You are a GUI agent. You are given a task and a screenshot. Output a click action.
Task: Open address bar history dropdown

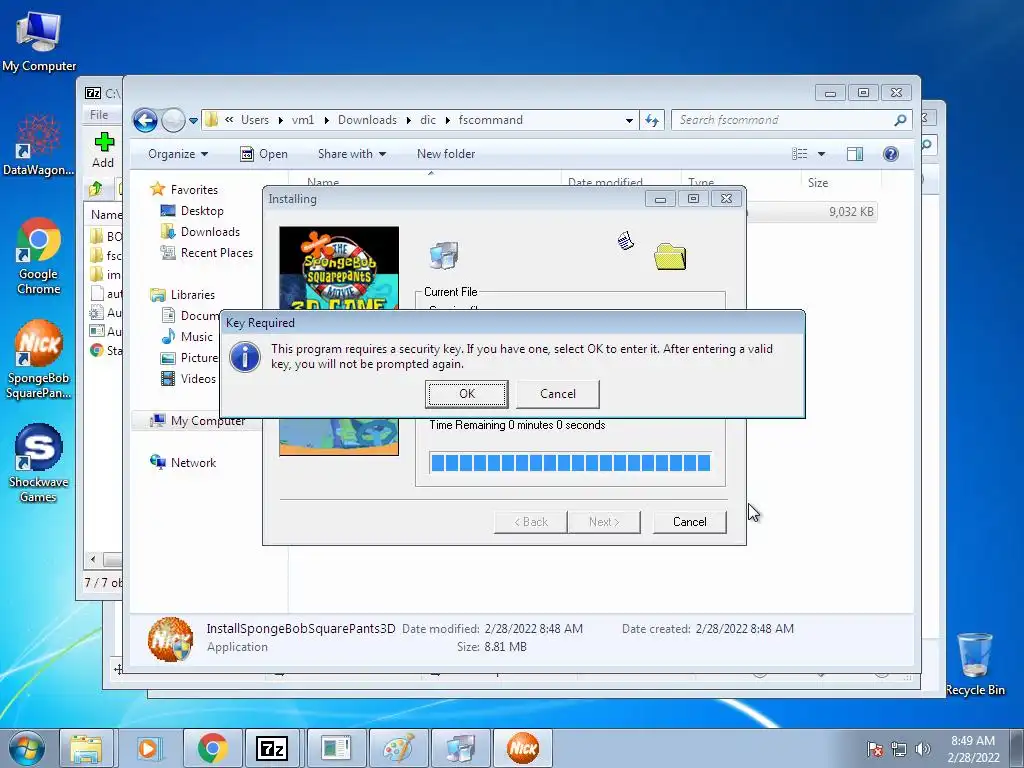click(x=629, y=120)
